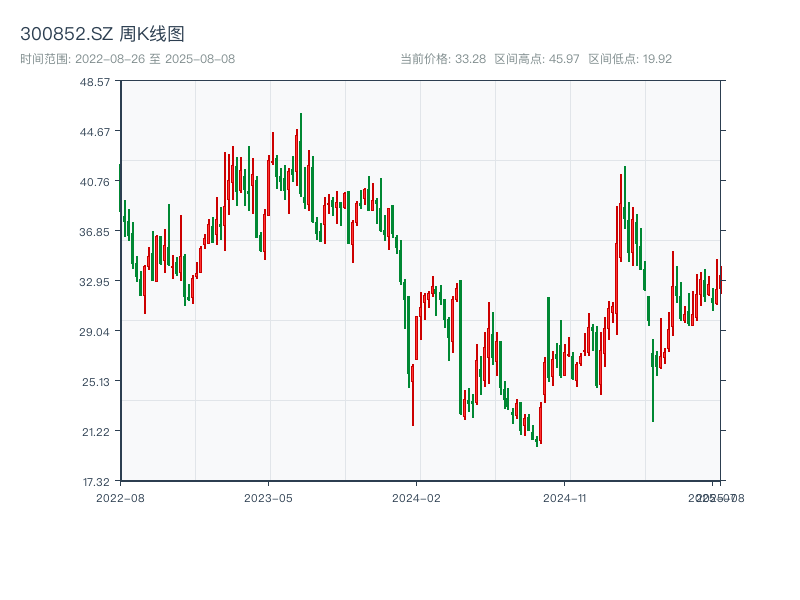Screen dimensions: 800x600
Task: Click the 300852.SZ 周K线图 chart title
Action: pos(102,34)
